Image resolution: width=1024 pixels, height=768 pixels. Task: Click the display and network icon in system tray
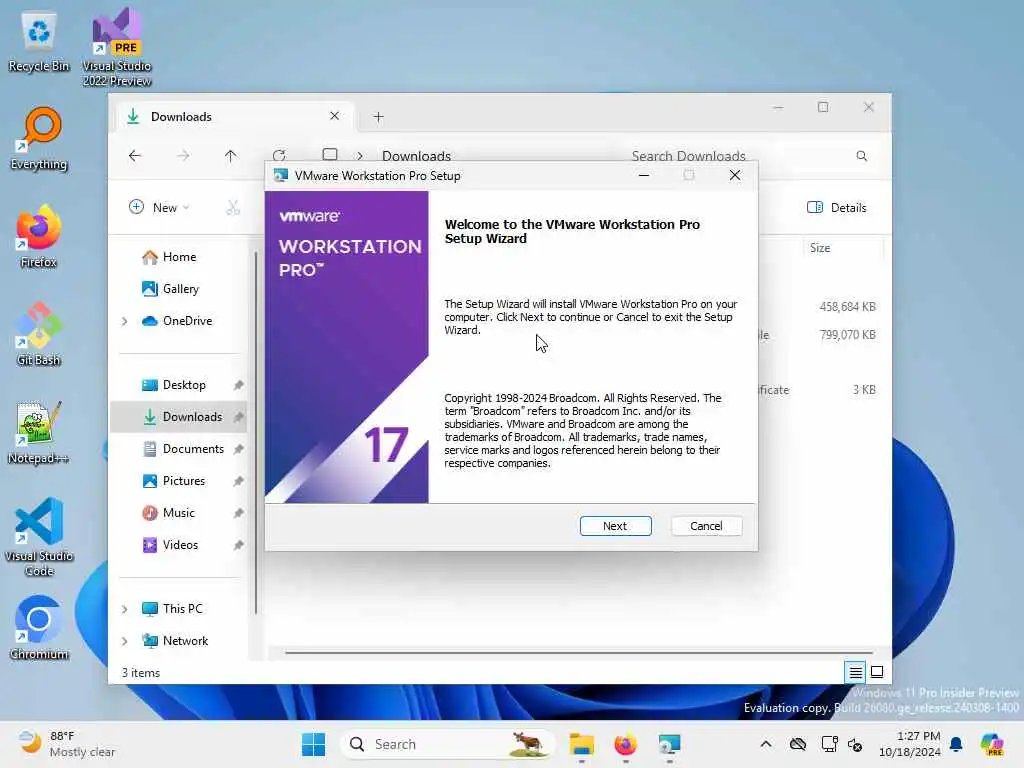tap(829, 744)
